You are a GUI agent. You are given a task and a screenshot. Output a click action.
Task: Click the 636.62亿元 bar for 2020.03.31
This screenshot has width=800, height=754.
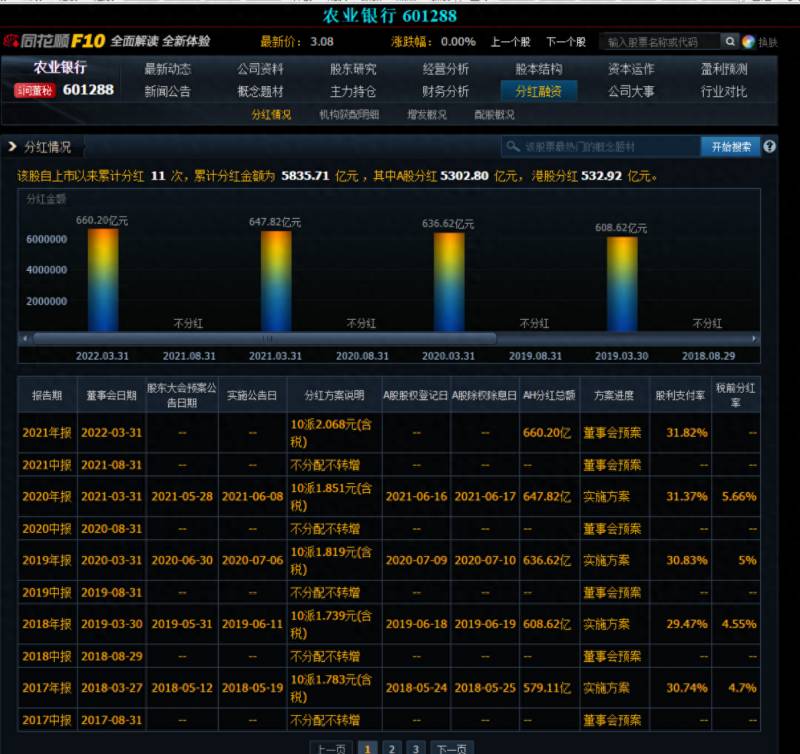point(449,282)
